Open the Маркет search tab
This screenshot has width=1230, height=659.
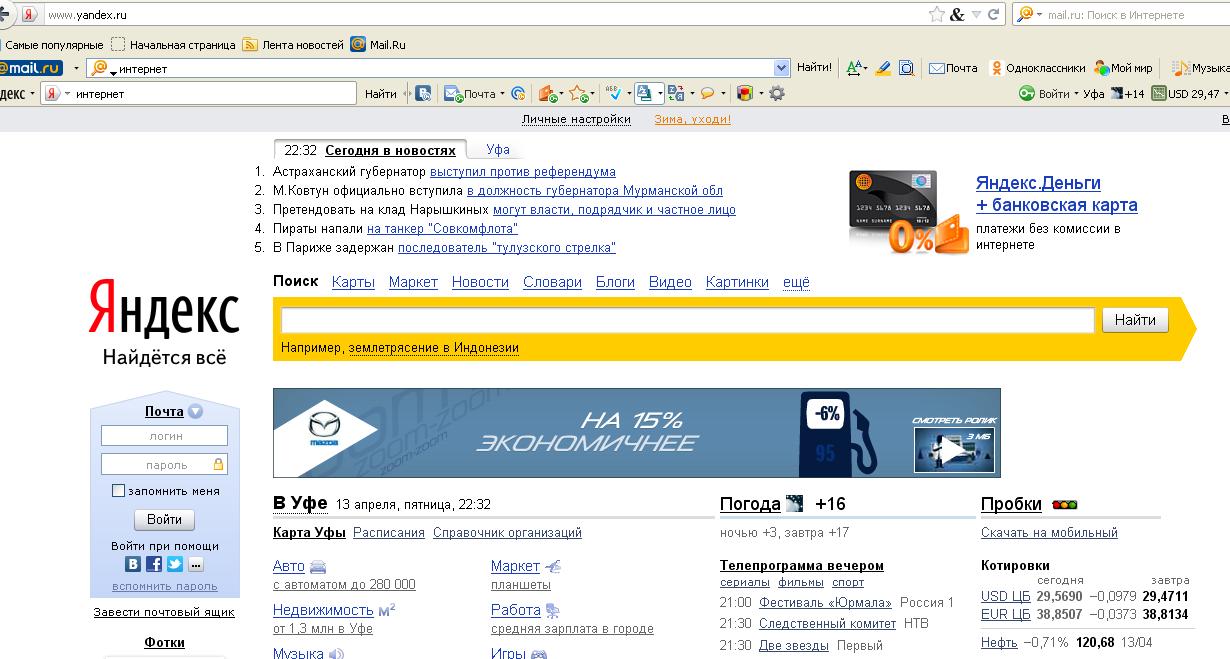413,282
